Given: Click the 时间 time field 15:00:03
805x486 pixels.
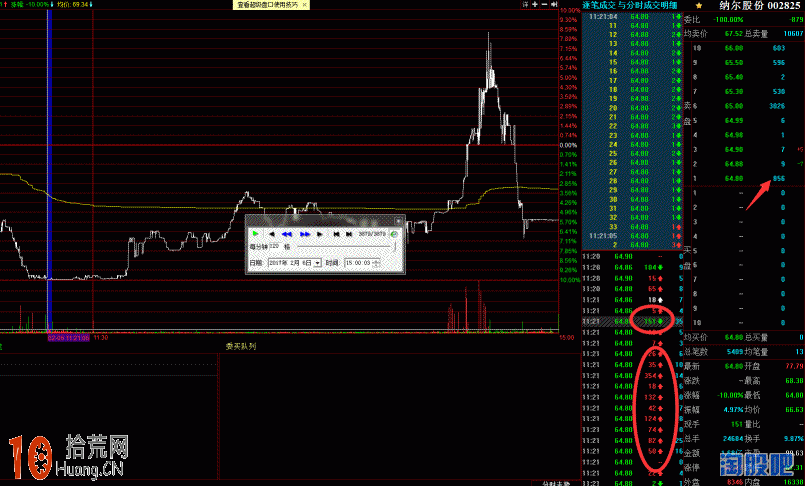Looking at the screenshot, I should (358, 263).
